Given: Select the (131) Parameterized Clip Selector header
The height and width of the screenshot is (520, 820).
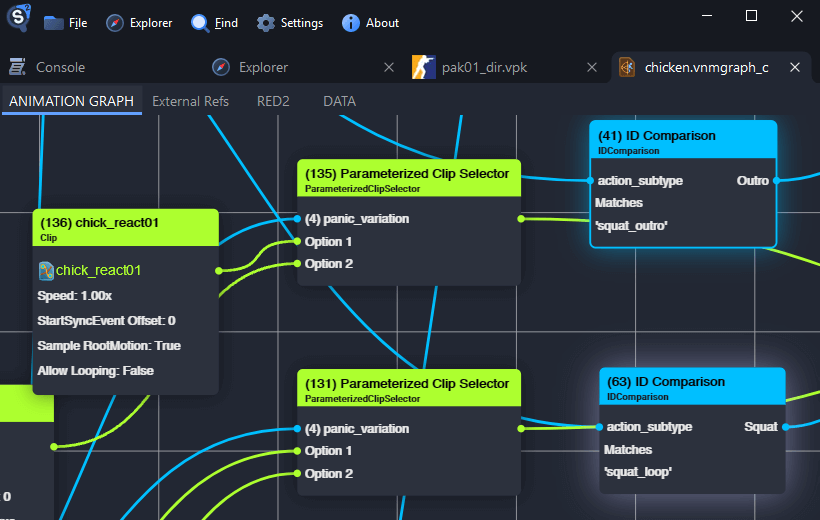Looking at the screenshot, I should pyautogui.click(x=409, y=389).
